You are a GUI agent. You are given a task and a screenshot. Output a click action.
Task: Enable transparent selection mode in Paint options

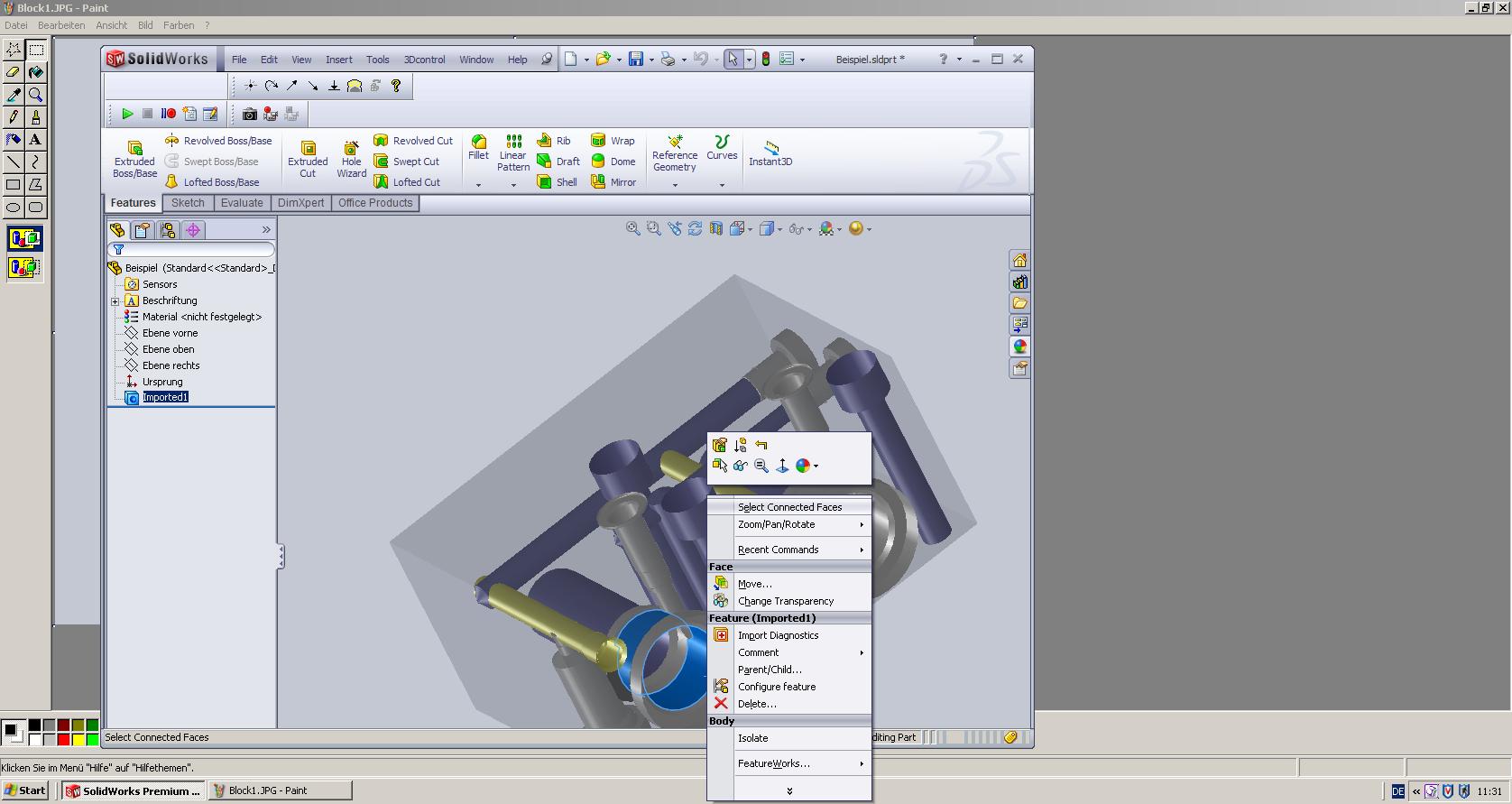[24, 267]
